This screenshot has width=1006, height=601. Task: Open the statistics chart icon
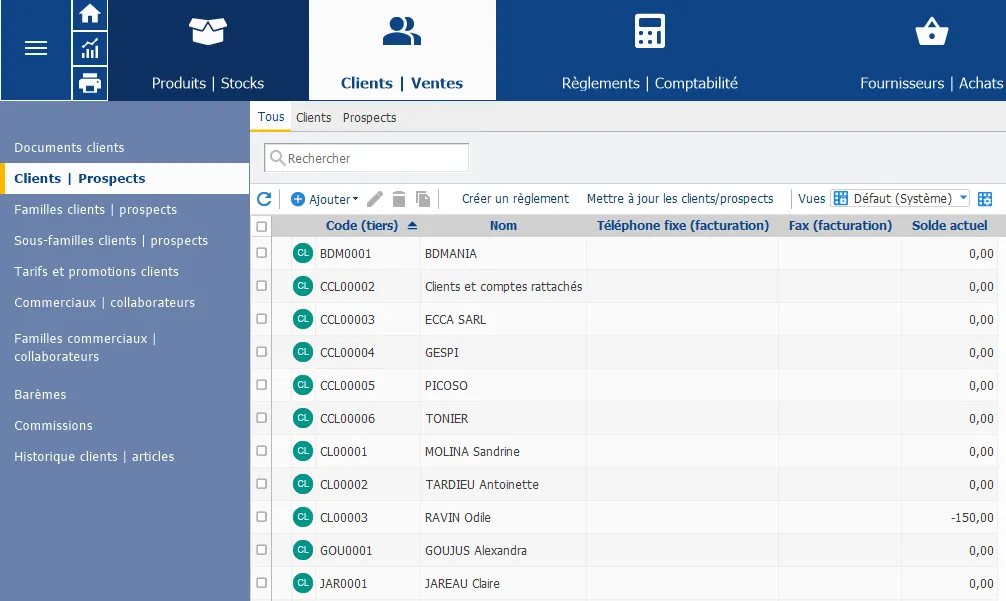tap(90, 48)
